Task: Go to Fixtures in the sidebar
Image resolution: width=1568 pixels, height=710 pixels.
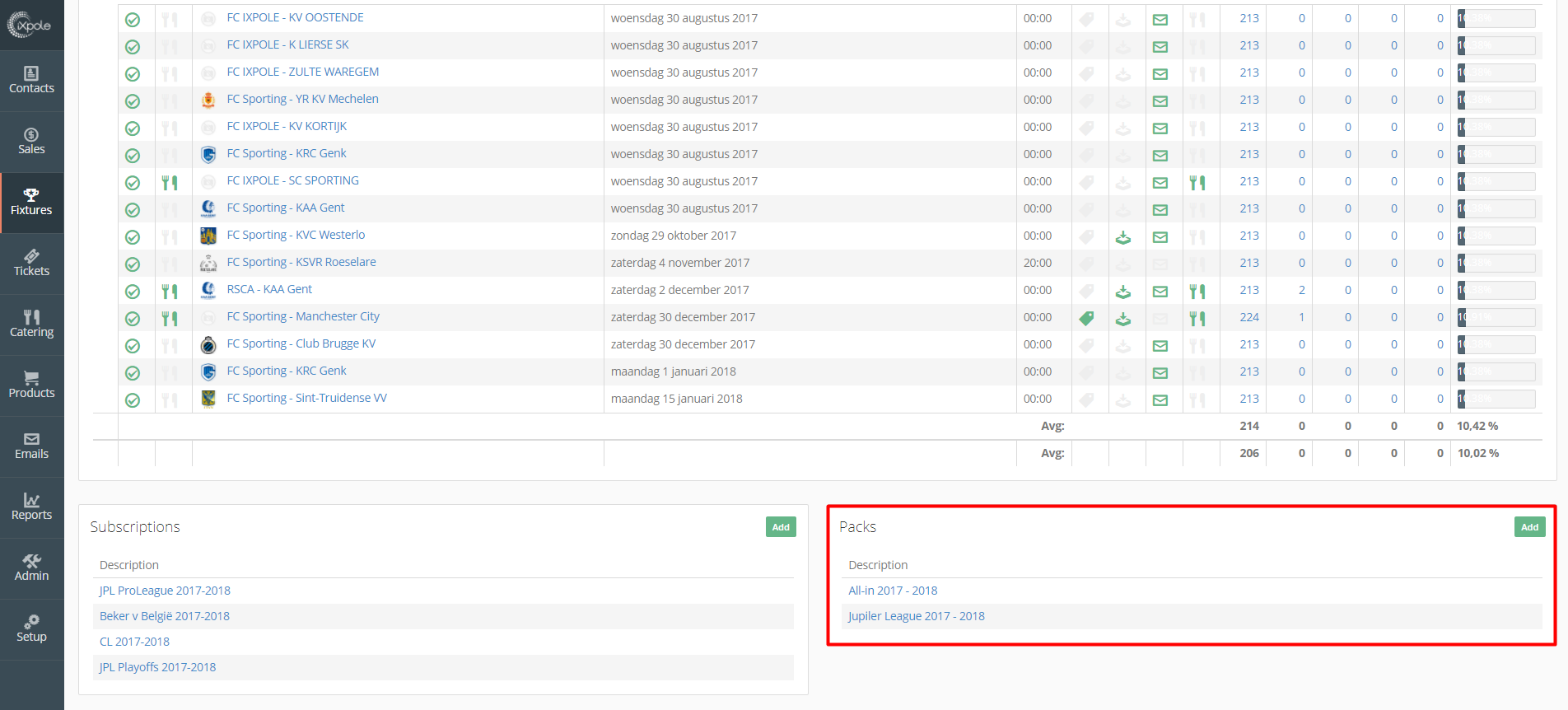Action: click(x=31, y=203)
